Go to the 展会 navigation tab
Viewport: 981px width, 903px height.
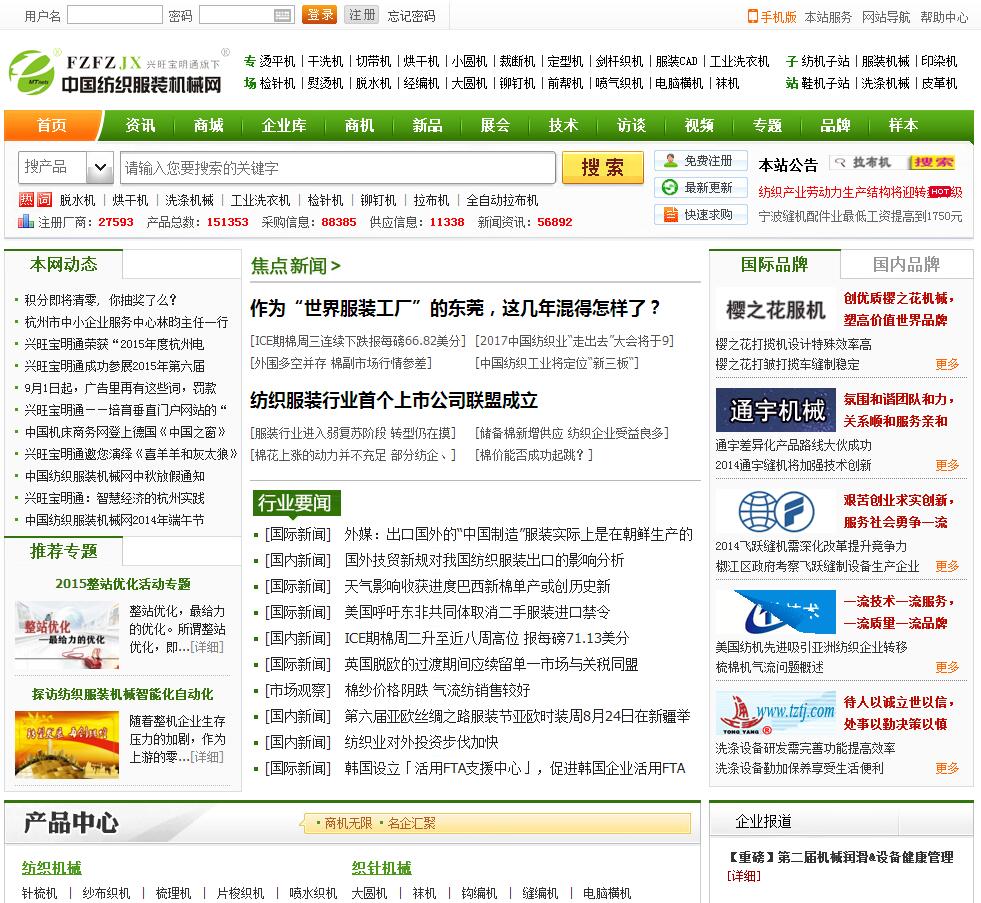[x=495, y=125]
